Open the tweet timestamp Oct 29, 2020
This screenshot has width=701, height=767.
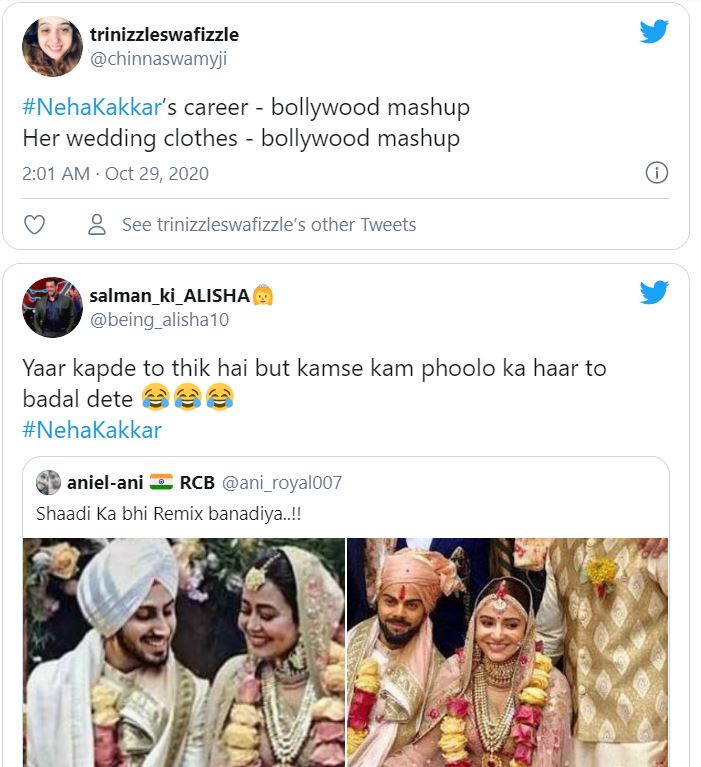pyautogui.click(x=115, y=173)
